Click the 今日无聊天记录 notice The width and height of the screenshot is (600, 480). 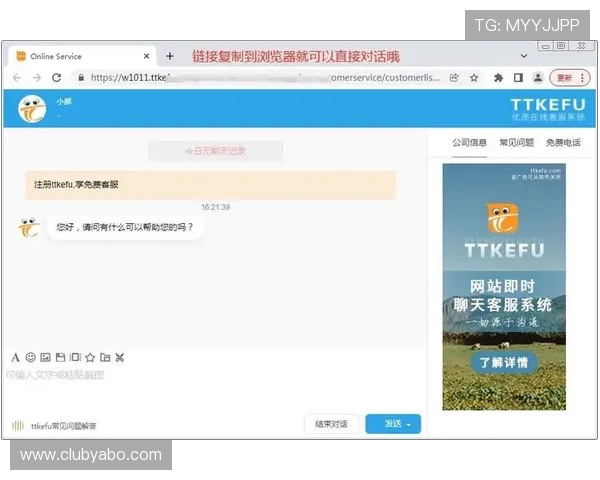pyautogui.click(x=215, y=151)
